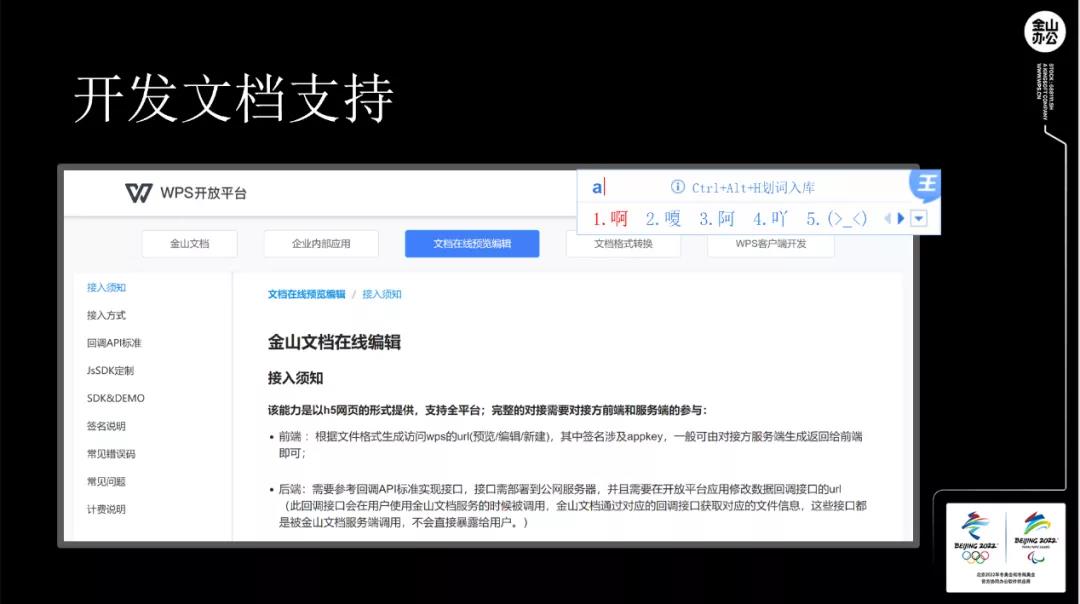Open 计费说明 in the sidebar

pyautogui.click(x=106, y=510)
